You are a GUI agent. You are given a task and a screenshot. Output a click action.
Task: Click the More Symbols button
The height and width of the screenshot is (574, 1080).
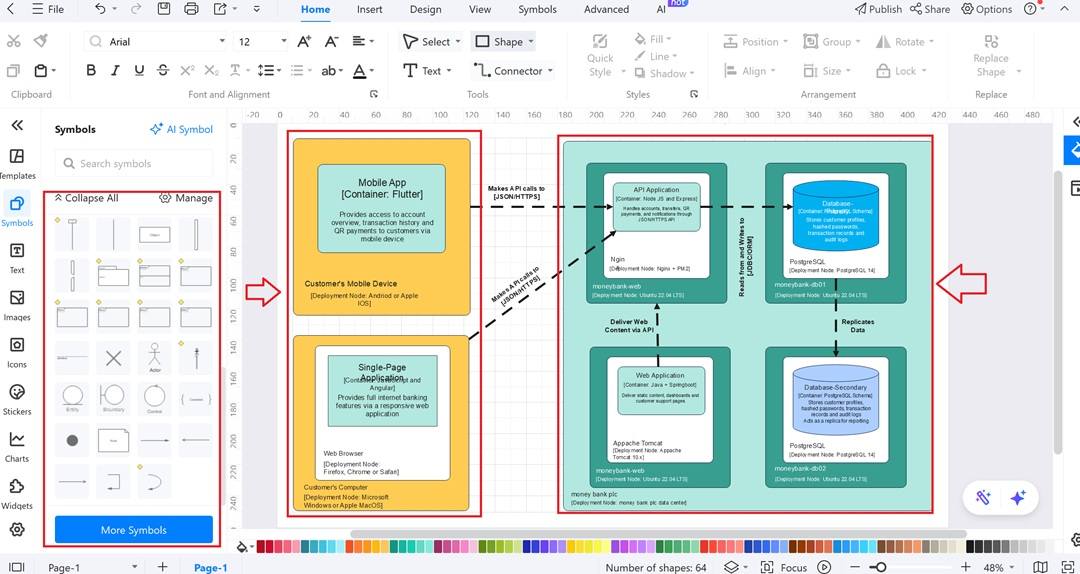[x=134, y=530]
